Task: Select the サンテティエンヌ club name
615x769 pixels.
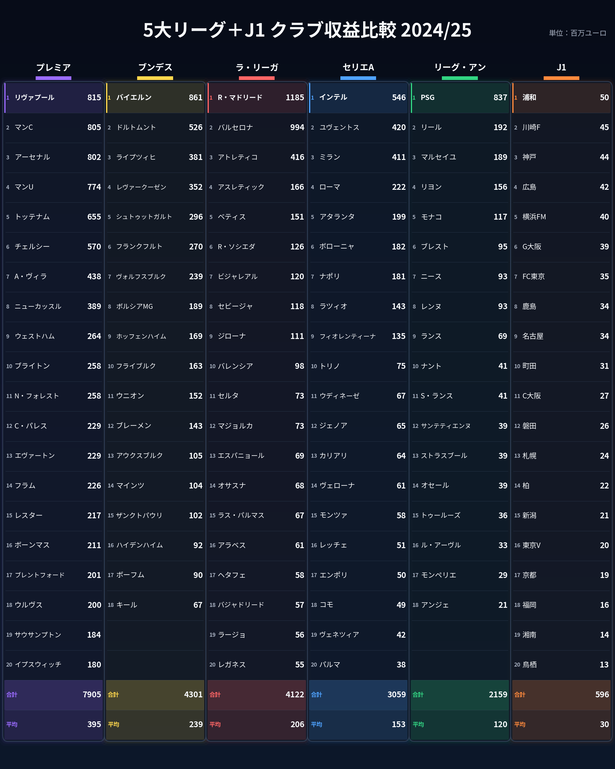Action: coord(446,426)
